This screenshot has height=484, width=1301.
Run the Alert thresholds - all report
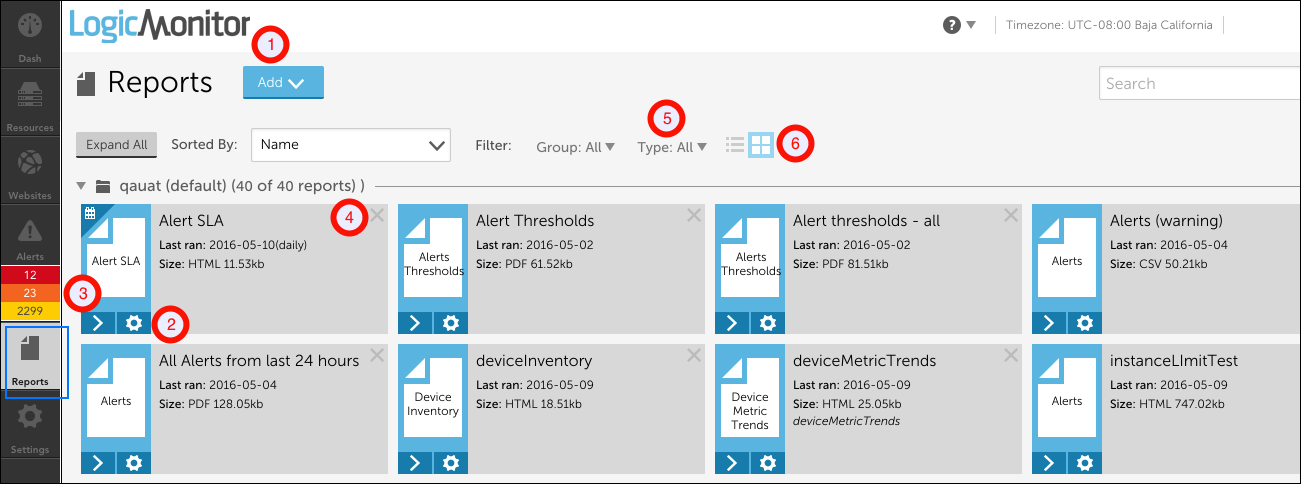point(732,322)
